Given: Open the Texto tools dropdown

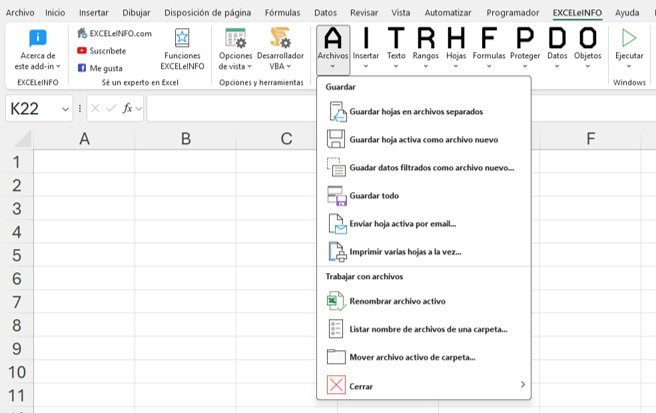Looking at the screenshot, I should point(396,49).
